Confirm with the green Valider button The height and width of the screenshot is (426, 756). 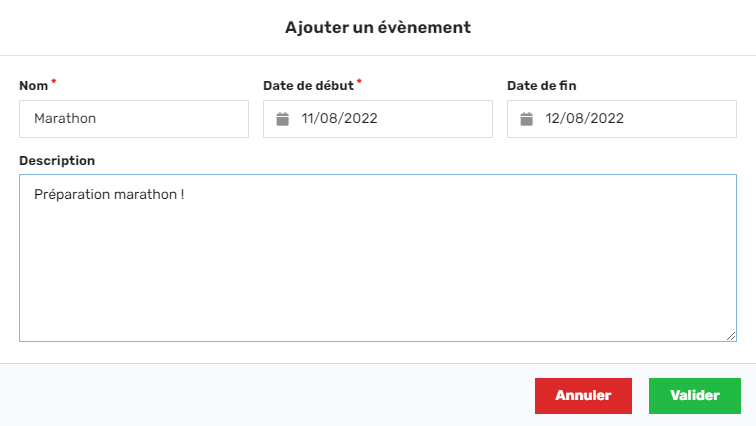click(x=695, y=396)
